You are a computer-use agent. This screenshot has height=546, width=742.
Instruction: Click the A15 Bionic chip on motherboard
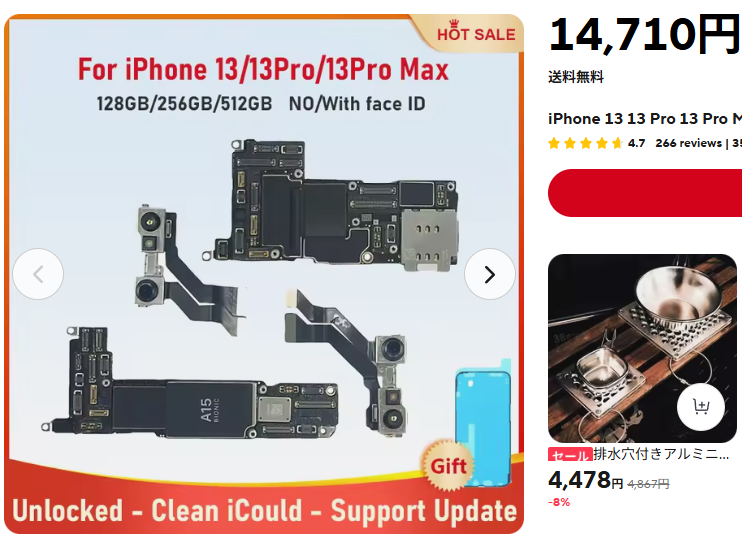pyautogui.click(x=209, y=409)
